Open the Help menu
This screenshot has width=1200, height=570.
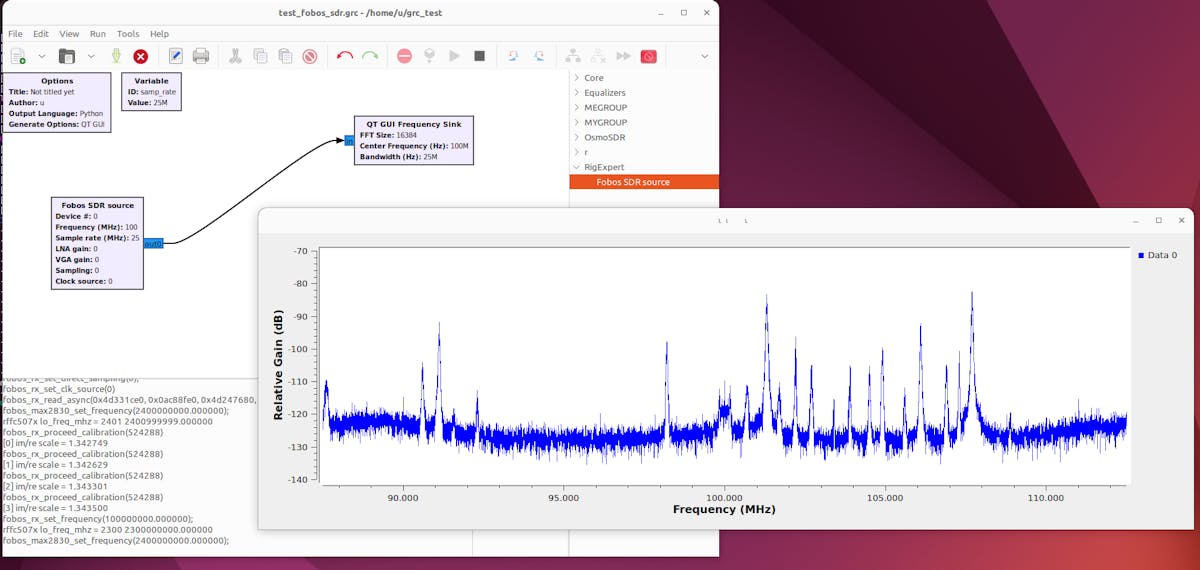point(159,34)
